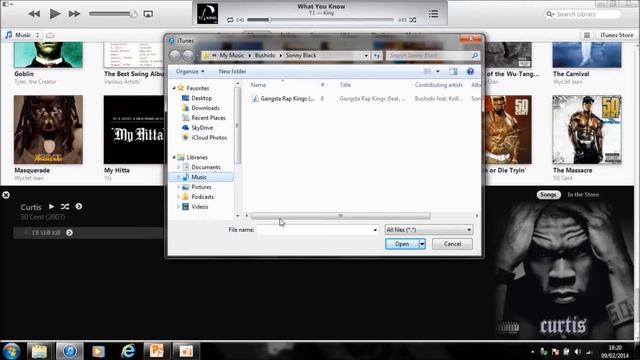The width and height of the screenshot is (640, 360).
Task: Click the rewind previous track button
Action: click(x=34, y=14)
